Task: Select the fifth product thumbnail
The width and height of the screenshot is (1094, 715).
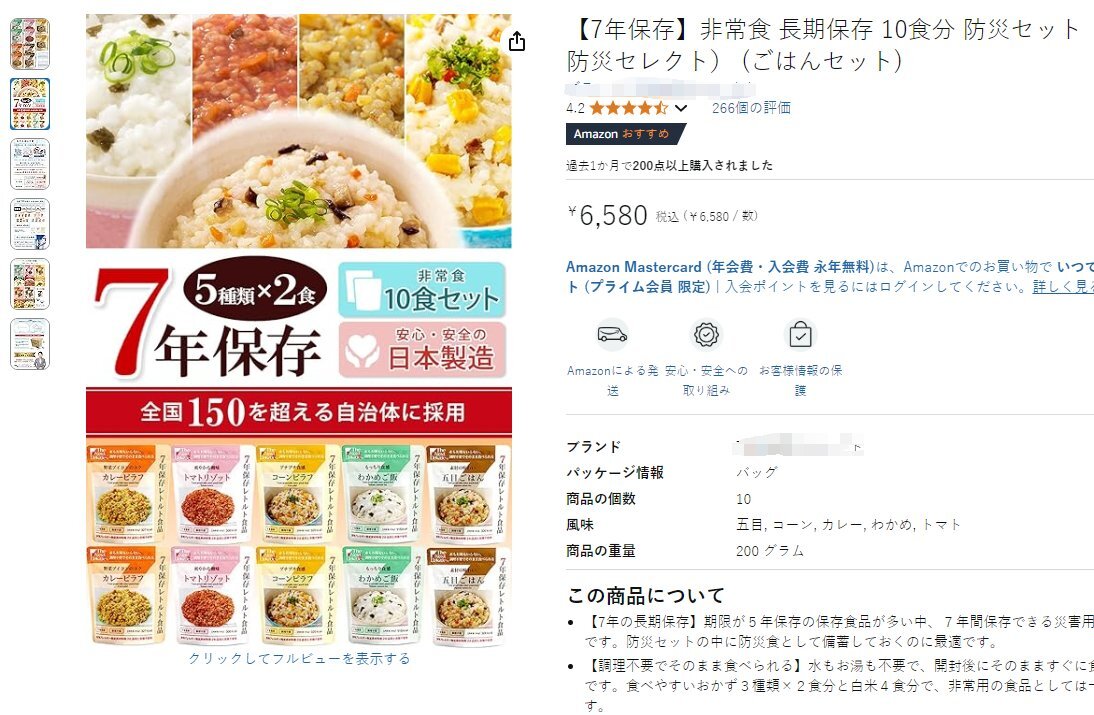Action: click(30, 284)
